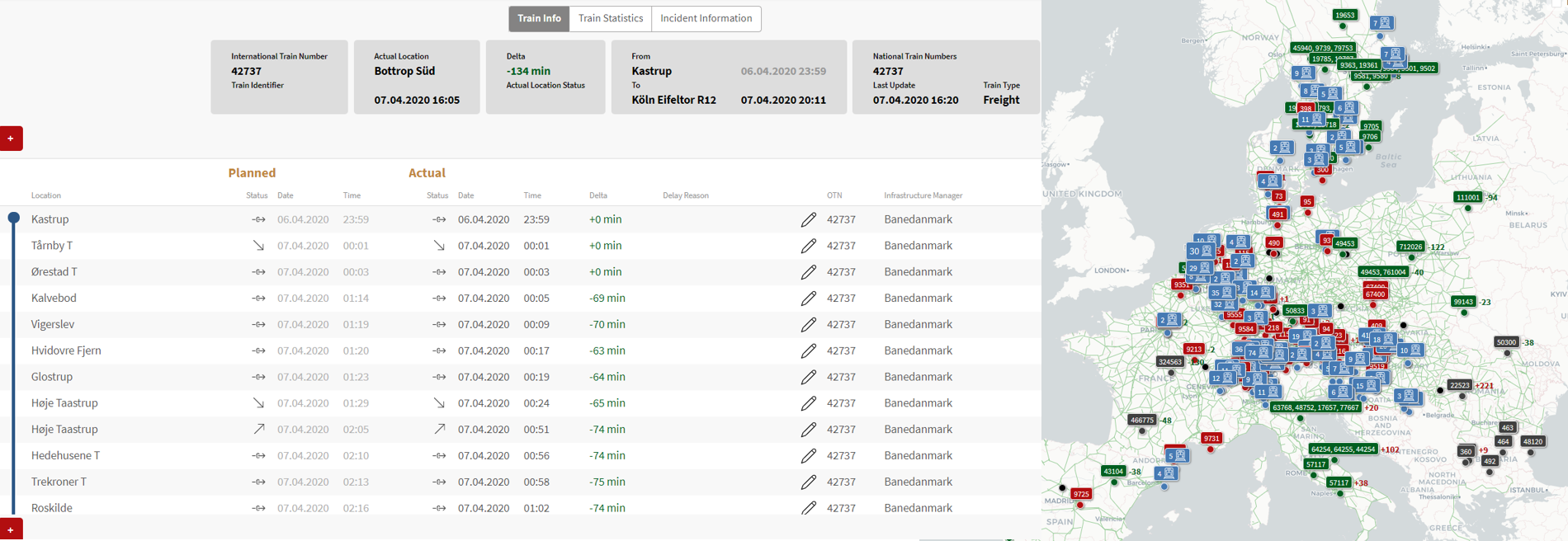Select the dark train marker 466775 on the map
Viewport: 1568px width, 541px height.
(x=1142, y=420)
